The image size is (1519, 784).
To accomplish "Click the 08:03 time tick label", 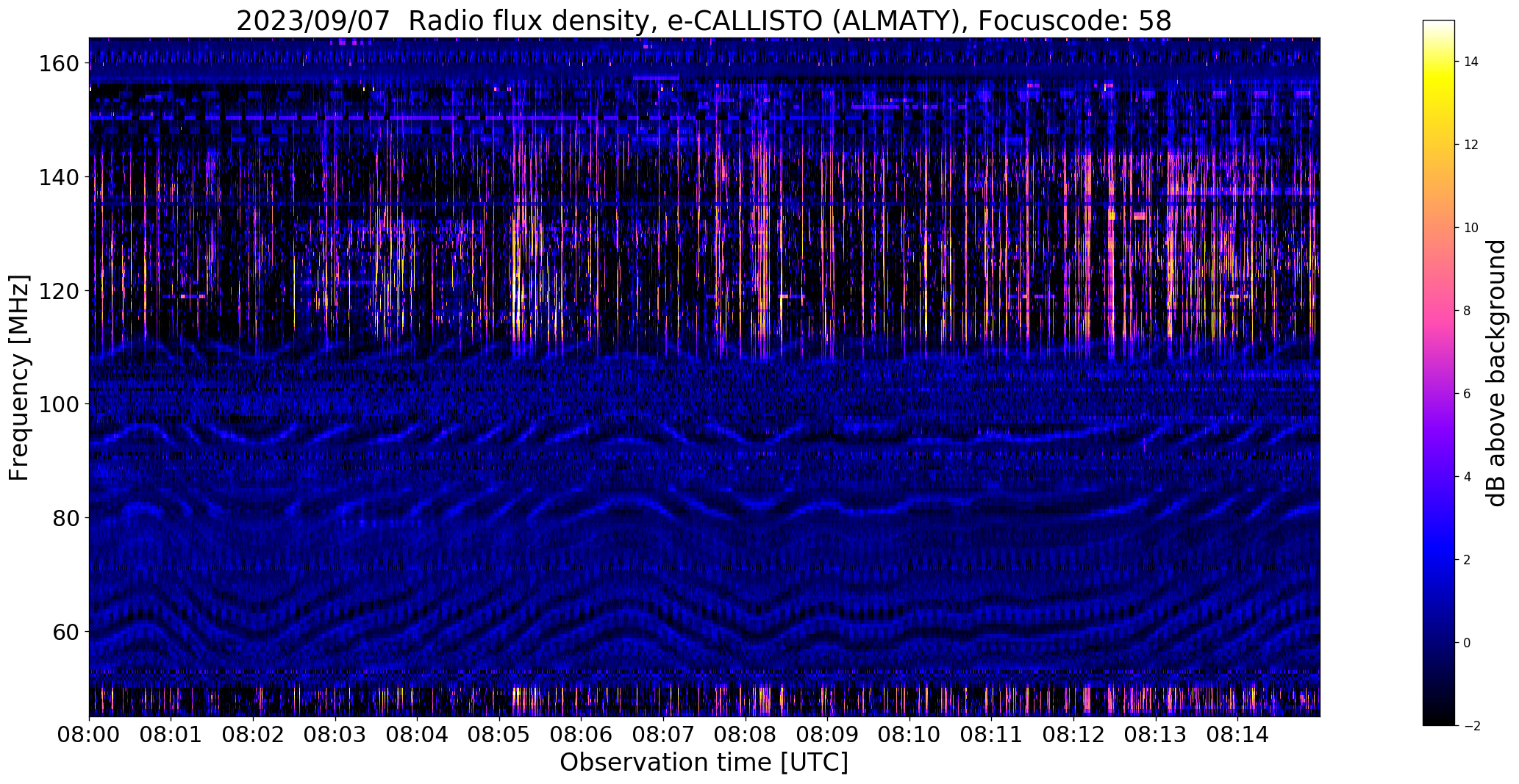I will pyautogui.click(x=335, y=736).
